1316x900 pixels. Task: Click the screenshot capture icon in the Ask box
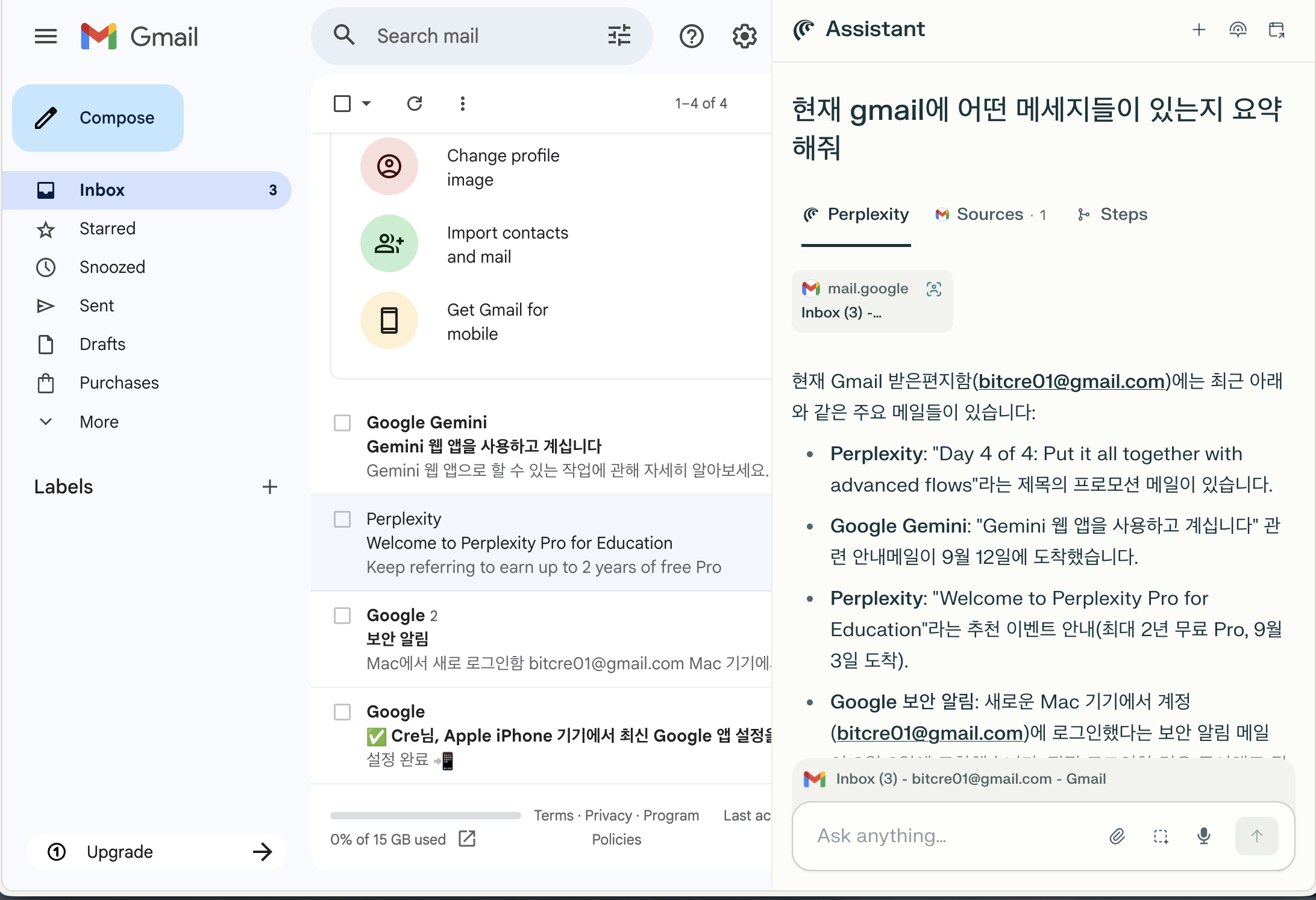pos(1161,836)
